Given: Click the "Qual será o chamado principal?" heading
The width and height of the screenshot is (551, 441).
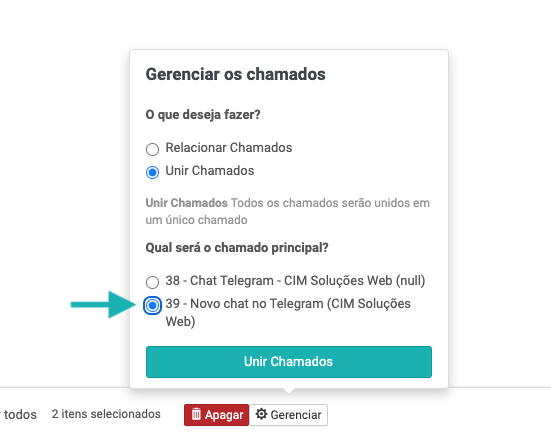Looking at the screenshot, I should pos(237,248).
